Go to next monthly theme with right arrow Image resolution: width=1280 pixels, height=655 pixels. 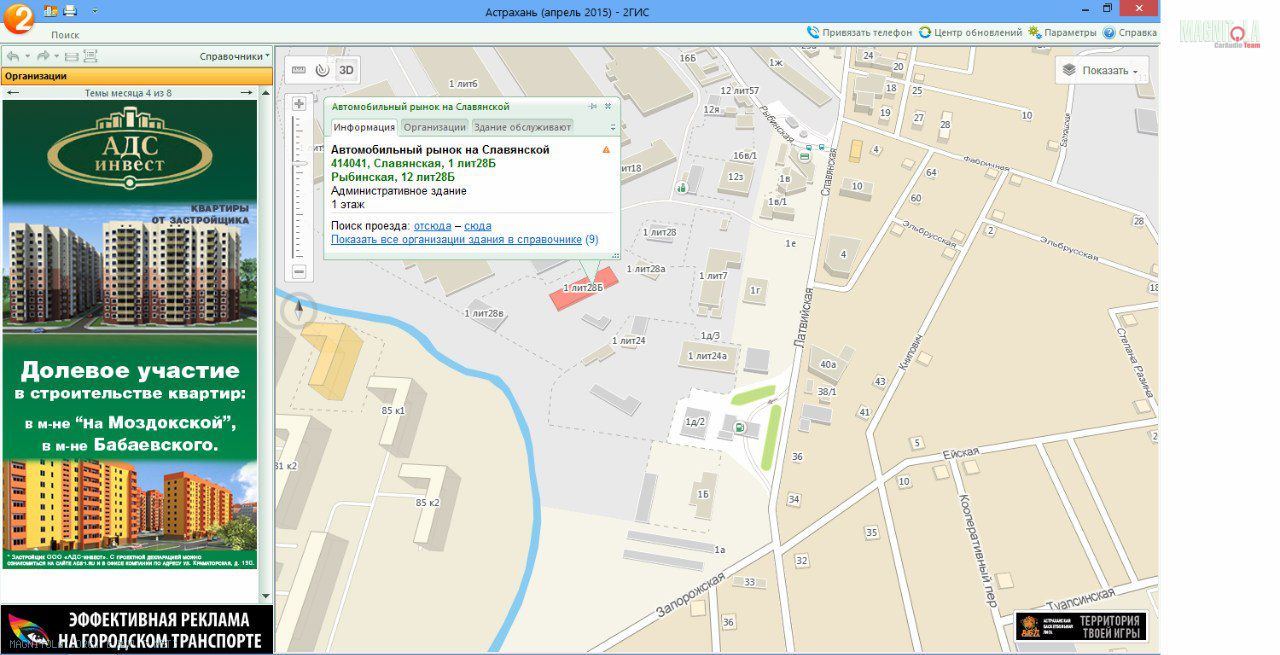(x=247, y=93)
